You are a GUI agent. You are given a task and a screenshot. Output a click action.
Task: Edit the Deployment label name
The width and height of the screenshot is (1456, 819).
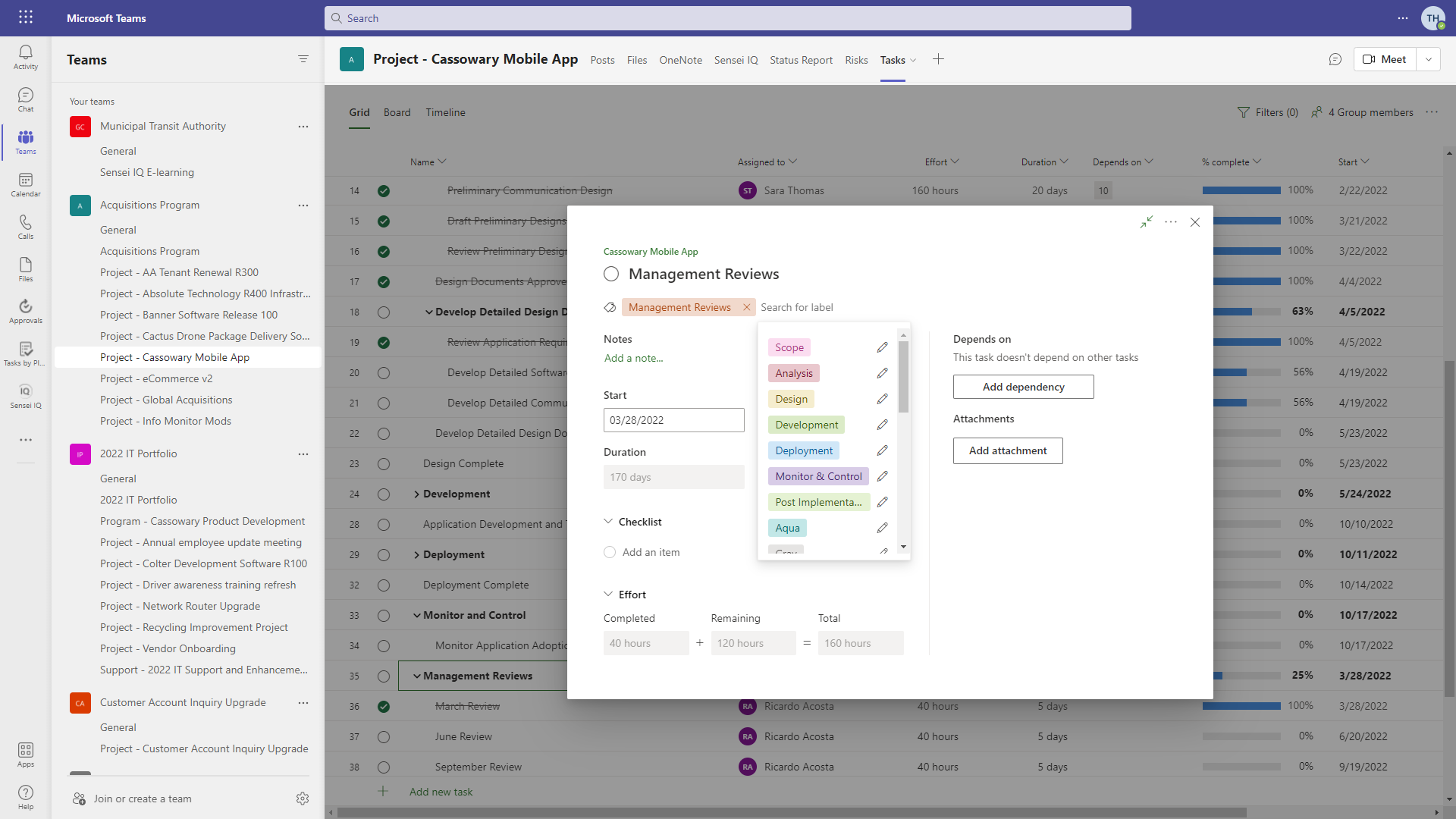click(x=882, y=450)
